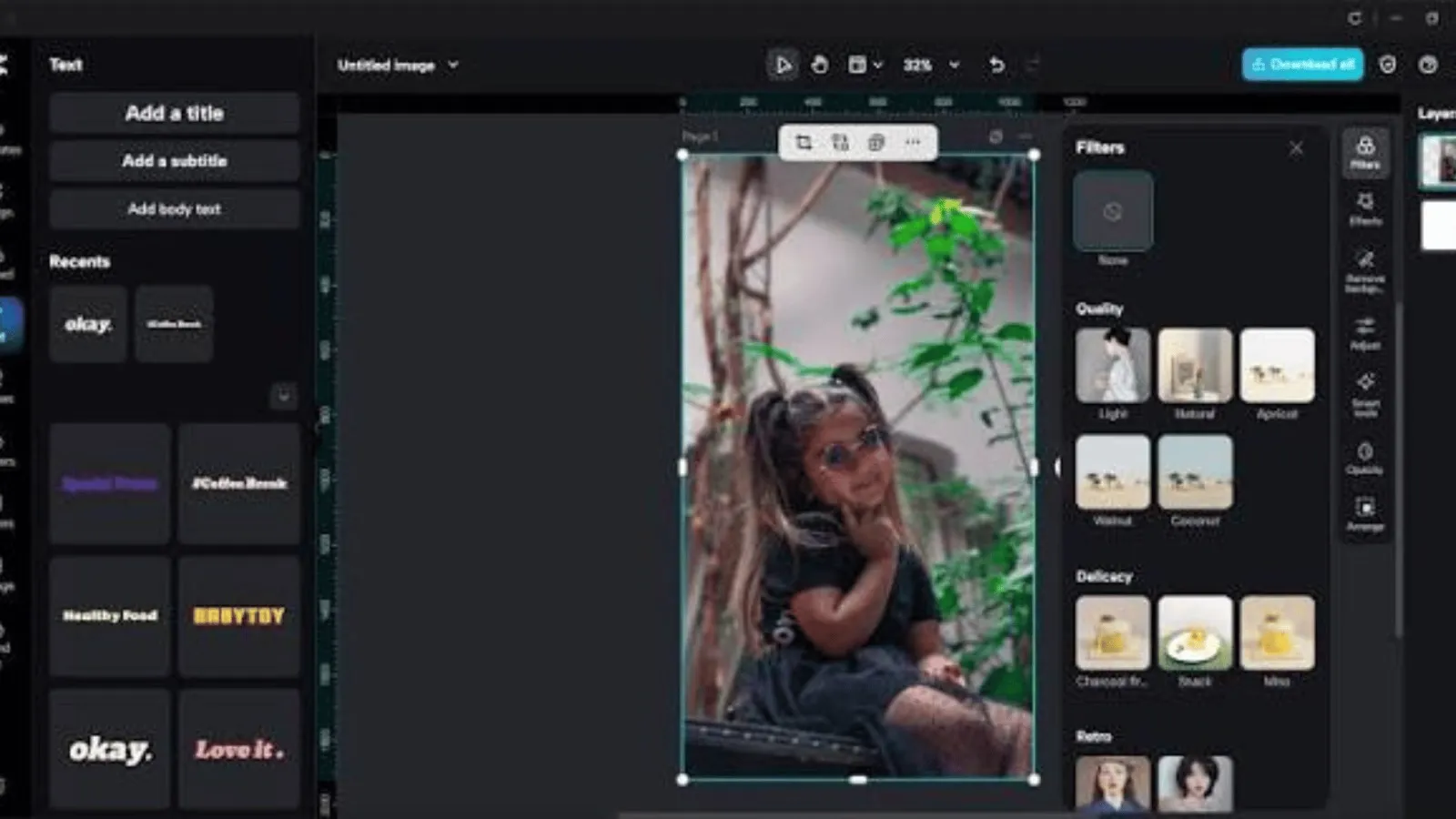Select the pointer select tool
This screenshot has width=1456, height=819.
click(x=783, y=65)
